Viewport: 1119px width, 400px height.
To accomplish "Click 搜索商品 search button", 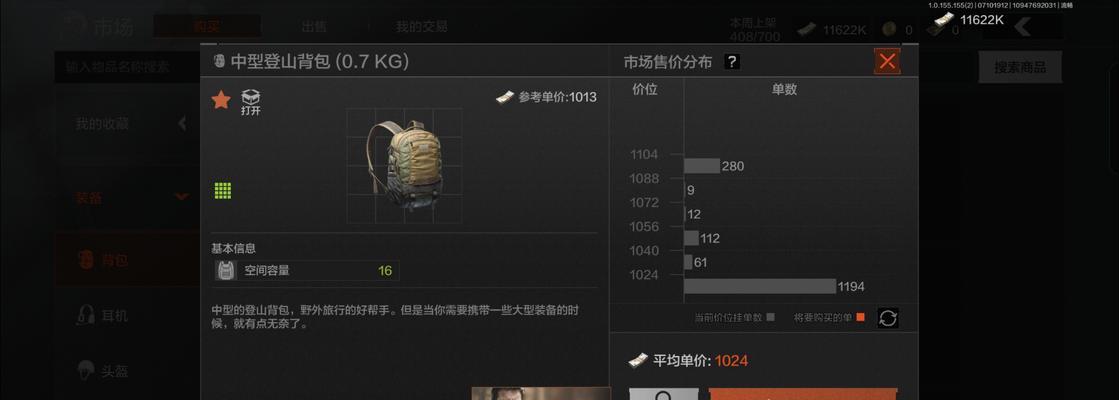I will coord(1020,68).
